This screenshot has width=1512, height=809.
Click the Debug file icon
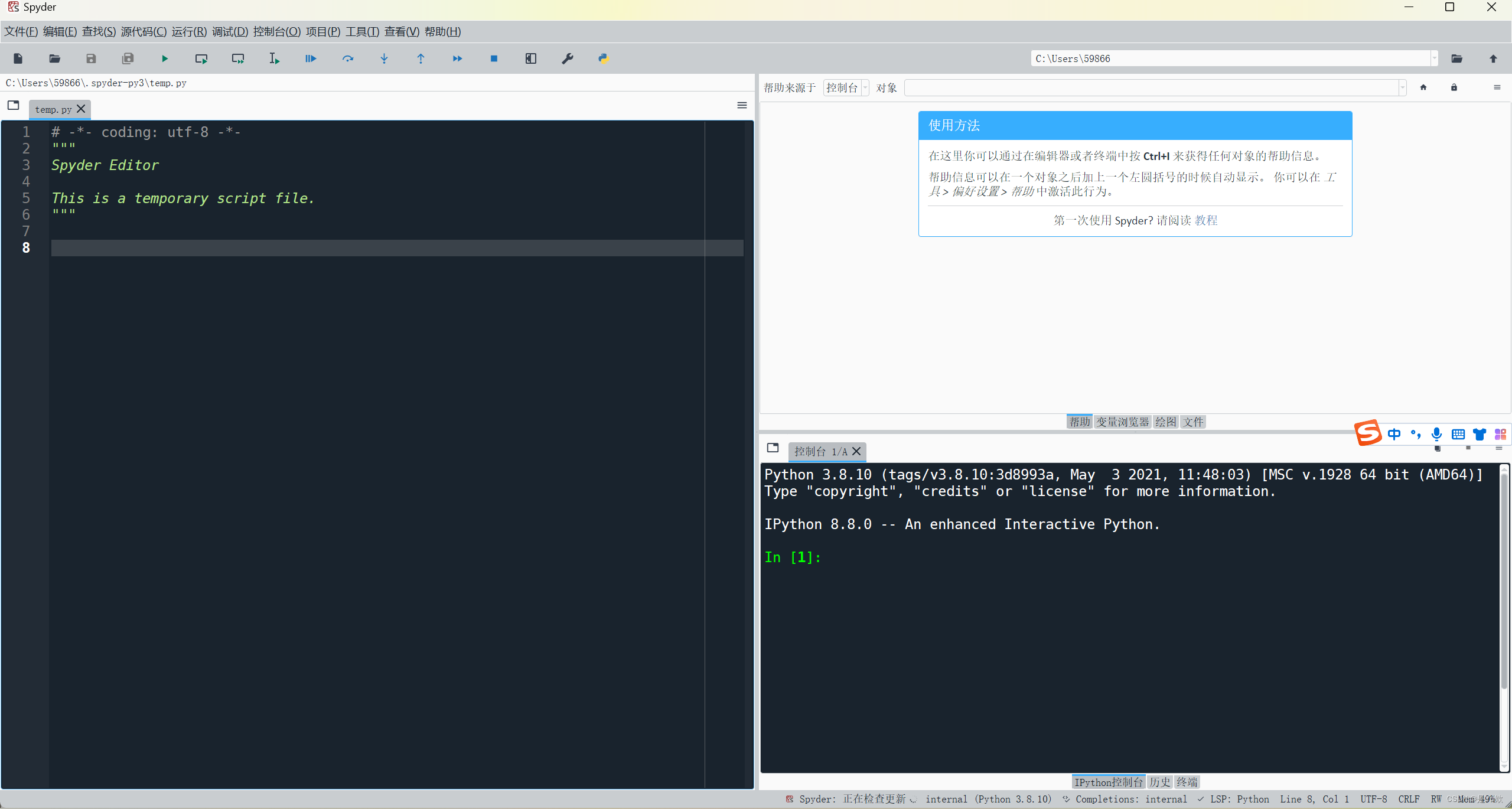311,58
